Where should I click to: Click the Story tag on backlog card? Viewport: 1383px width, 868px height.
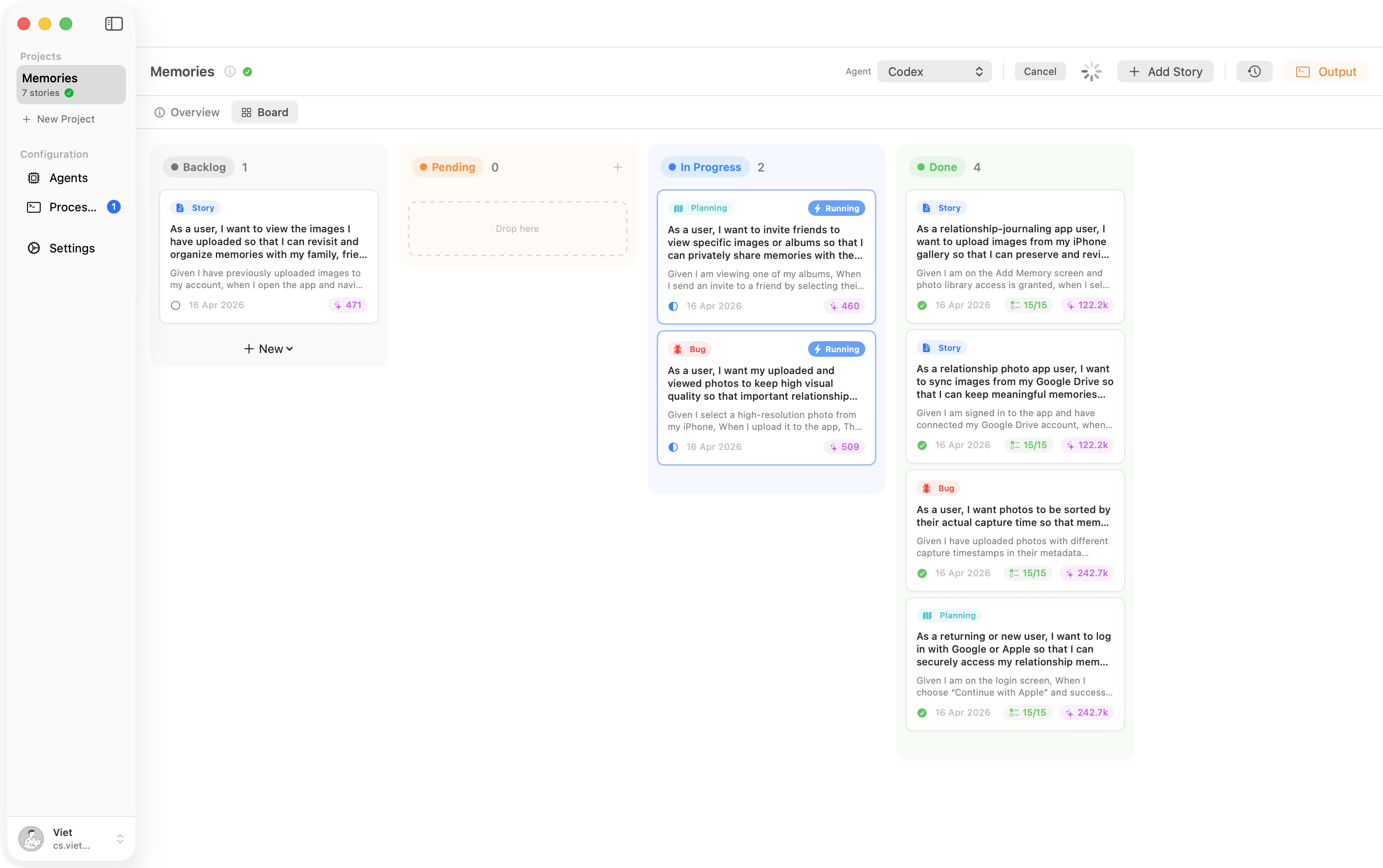point(195,208)
